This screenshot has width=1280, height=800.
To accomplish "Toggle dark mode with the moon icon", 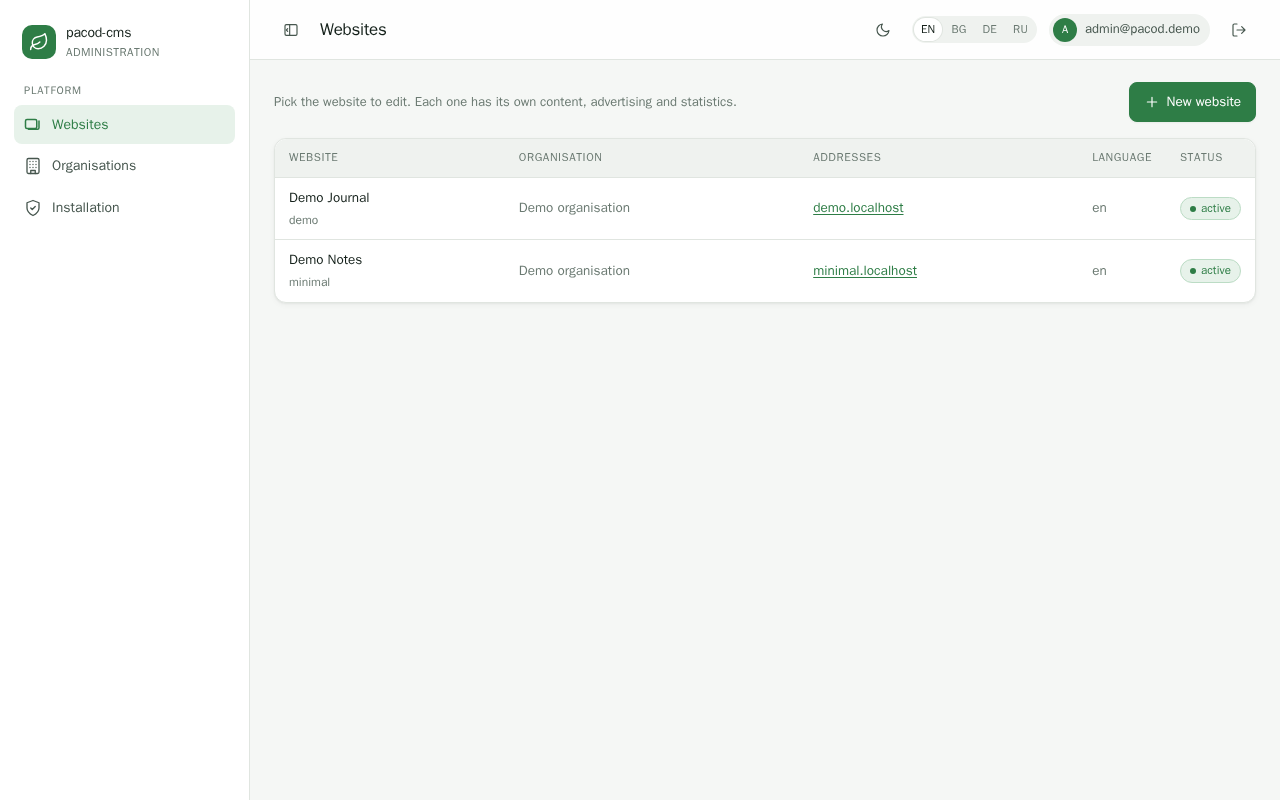I will pyautogui.click(x=883, y=30).
